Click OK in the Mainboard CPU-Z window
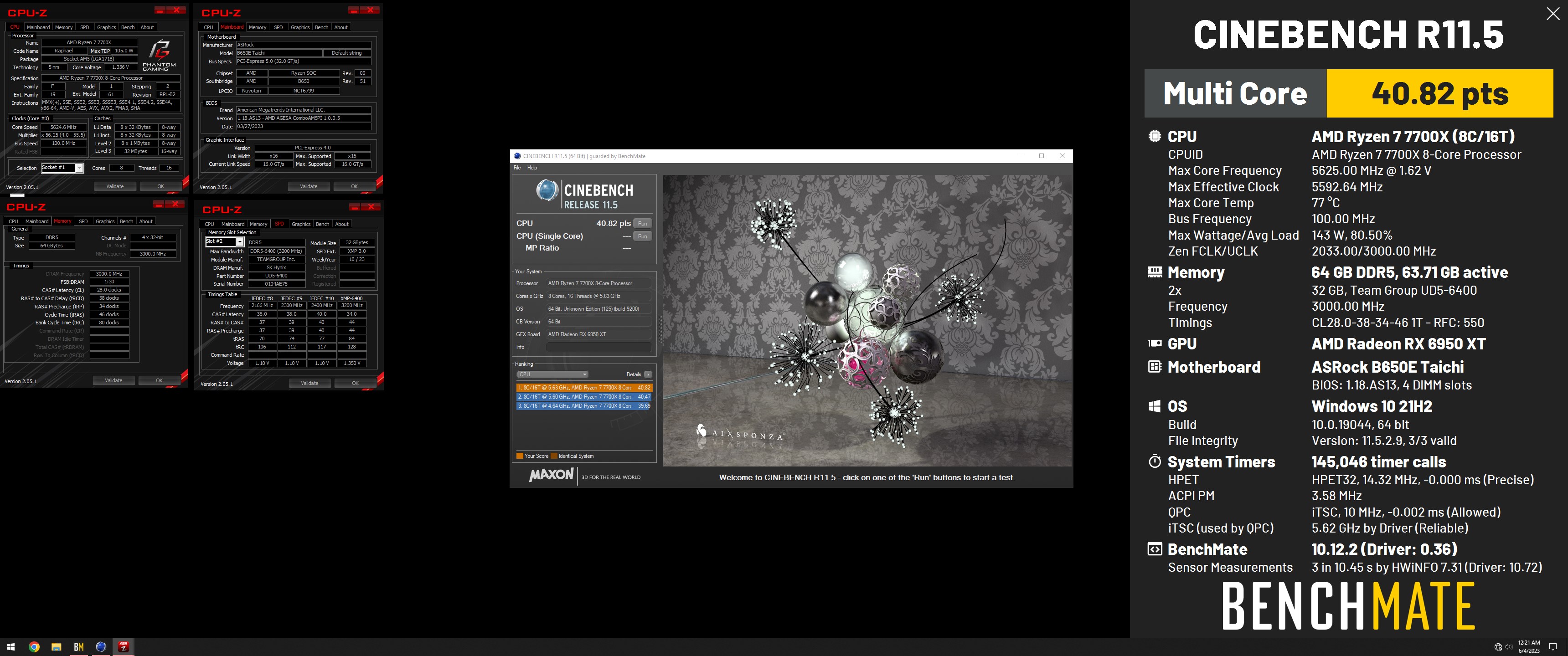The width and height of the screenshot is (1568, 656). tap(354, 186)
